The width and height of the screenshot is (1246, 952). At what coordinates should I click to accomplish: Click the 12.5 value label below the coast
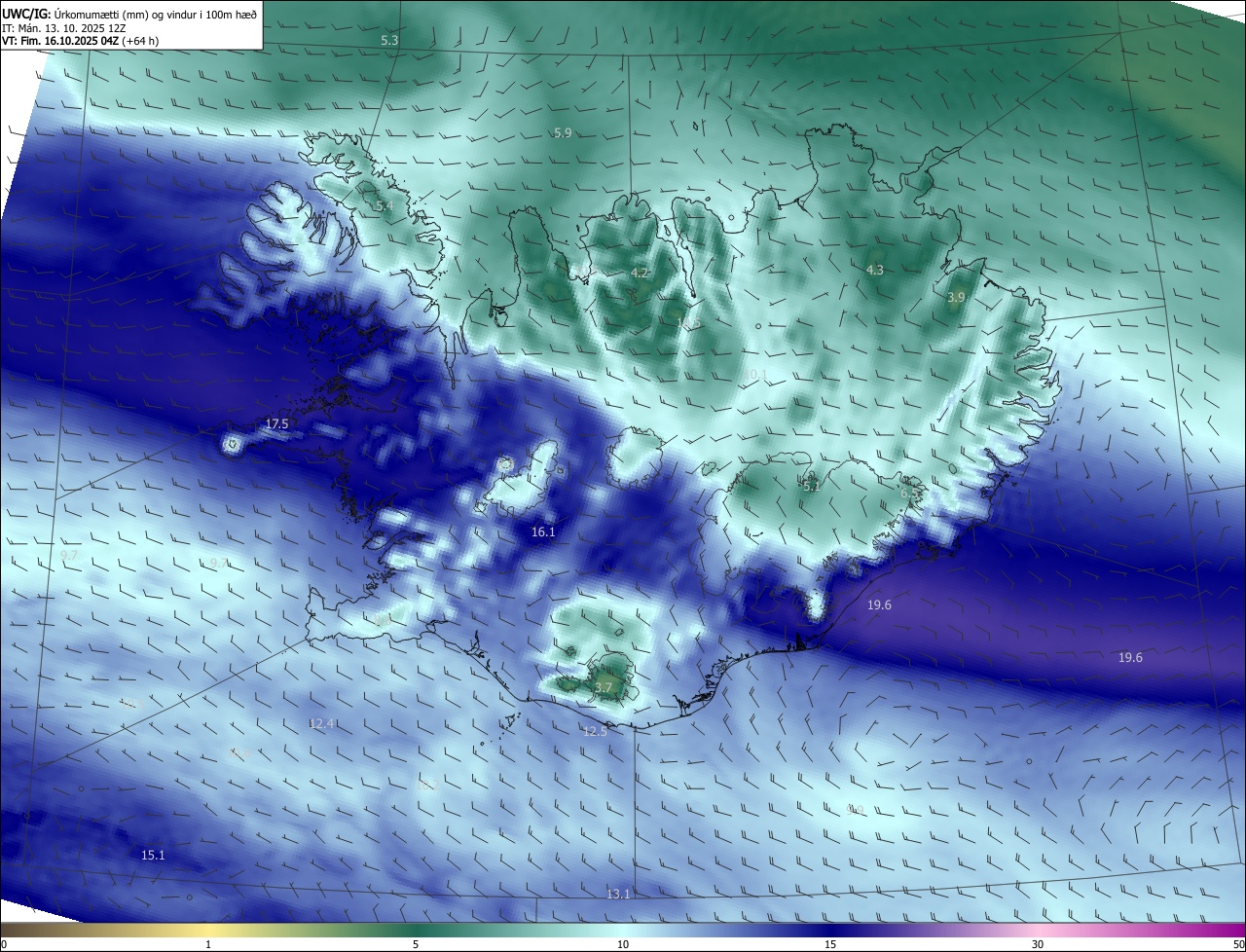click(x=595, y=731)
